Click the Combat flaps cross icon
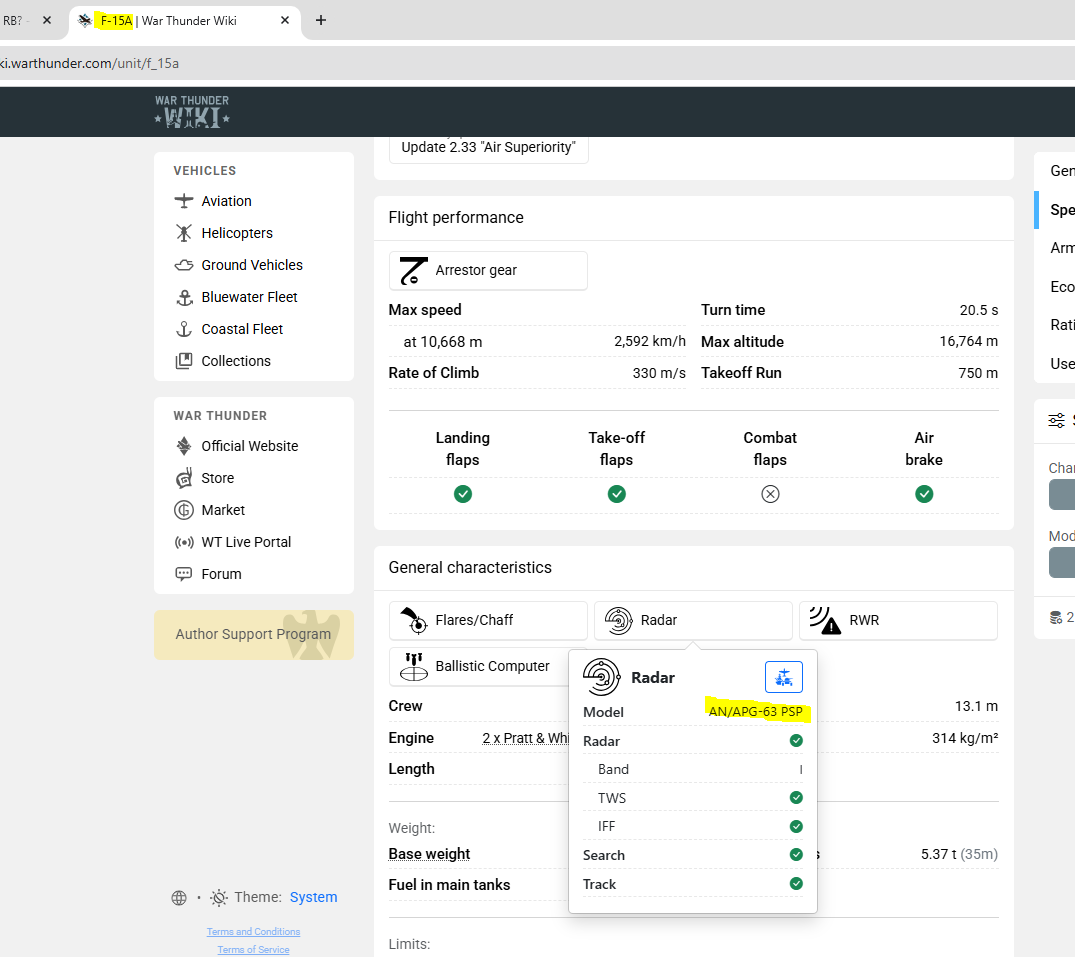Screen dimensions: 1075x957 [x=771, y=494]
